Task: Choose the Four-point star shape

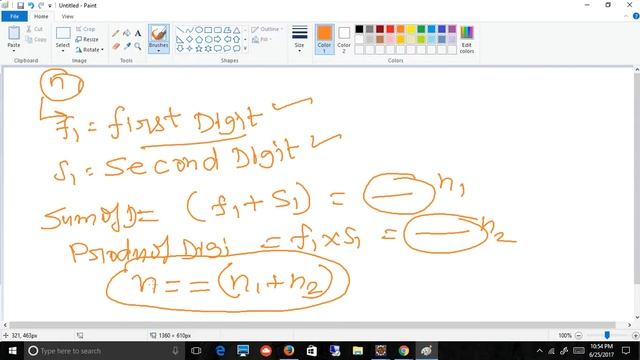Action: (x=189, y=49)
